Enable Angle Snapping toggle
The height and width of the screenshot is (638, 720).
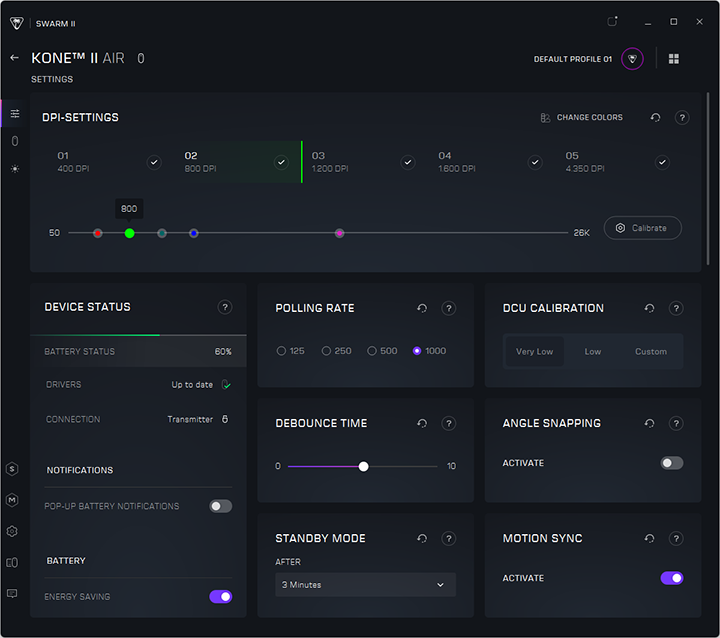(x=672, y=463)
